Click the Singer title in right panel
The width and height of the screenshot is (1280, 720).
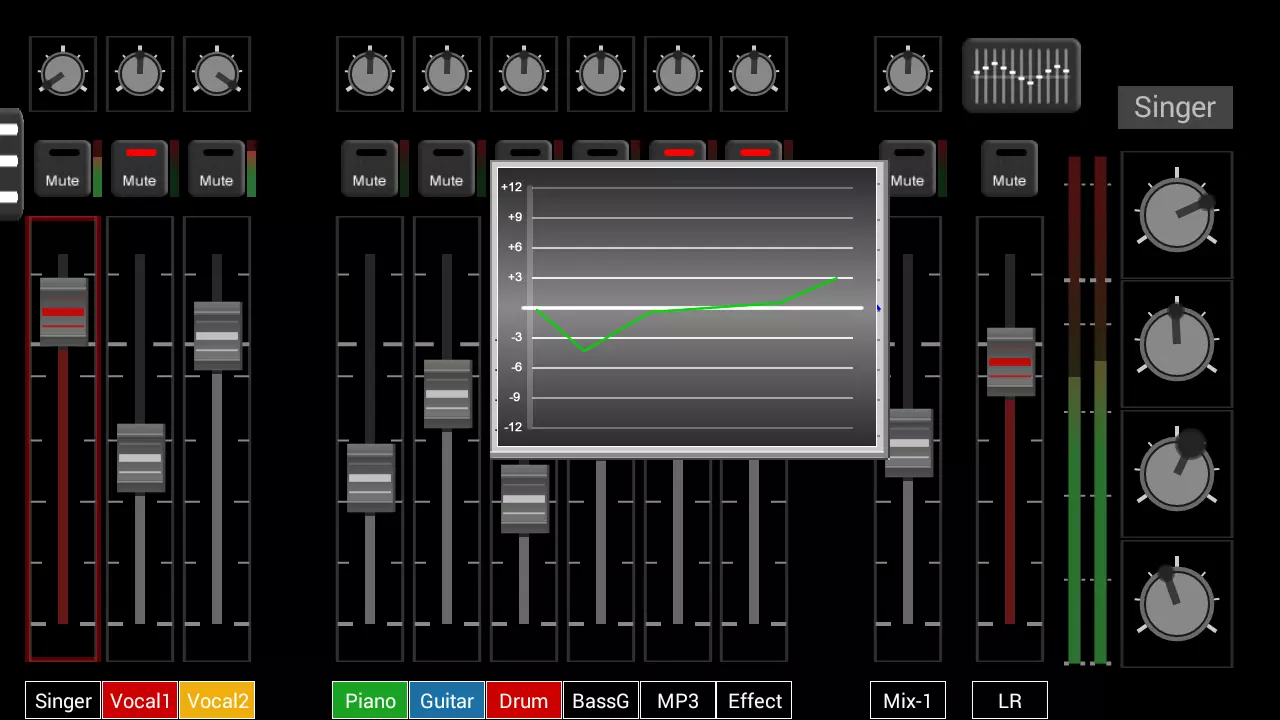(1175, 108)
